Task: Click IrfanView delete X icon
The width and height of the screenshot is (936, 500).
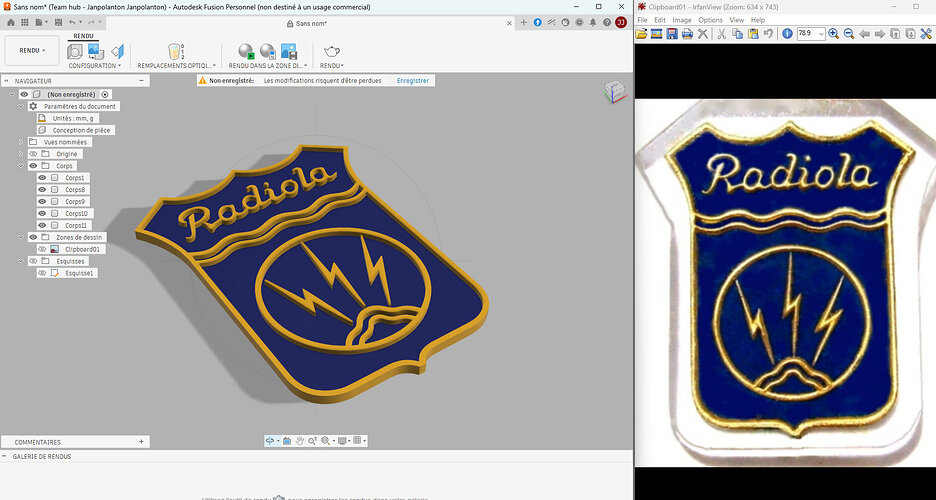Action: pos(703,34)
